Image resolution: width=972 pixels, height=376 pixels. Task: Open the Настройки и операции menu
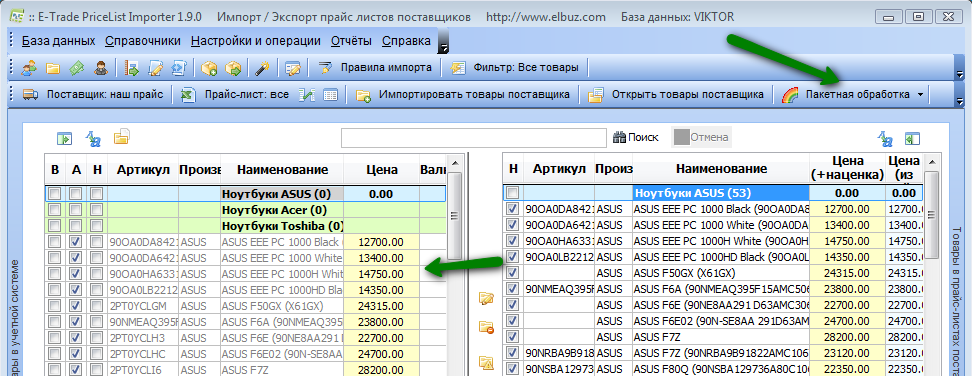255,41
